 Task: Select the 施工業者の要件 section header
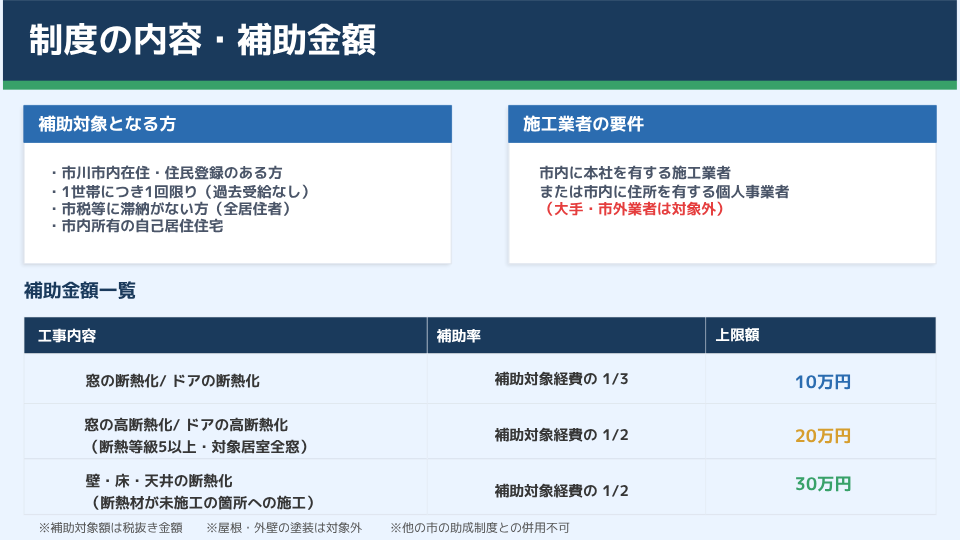coord(583,124)
